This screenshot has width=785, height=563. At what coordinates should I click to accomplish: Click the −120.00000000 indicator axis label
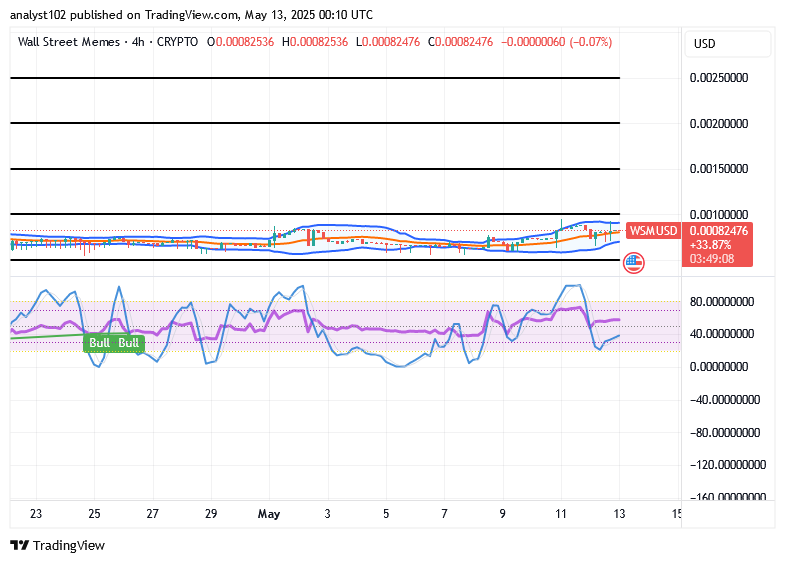pos(728,465)
